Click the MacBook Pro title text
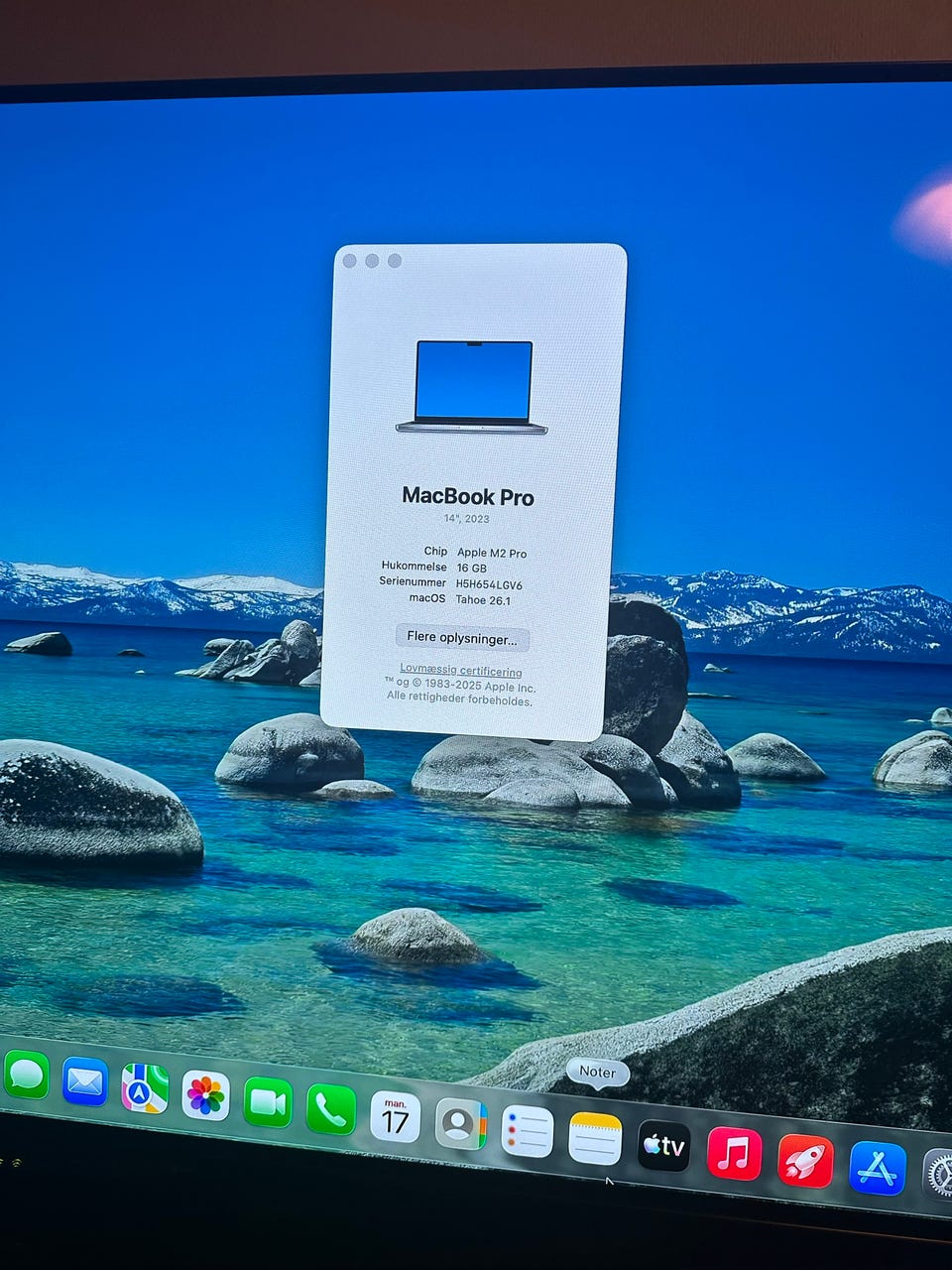952x1270 pixels. 468,496
